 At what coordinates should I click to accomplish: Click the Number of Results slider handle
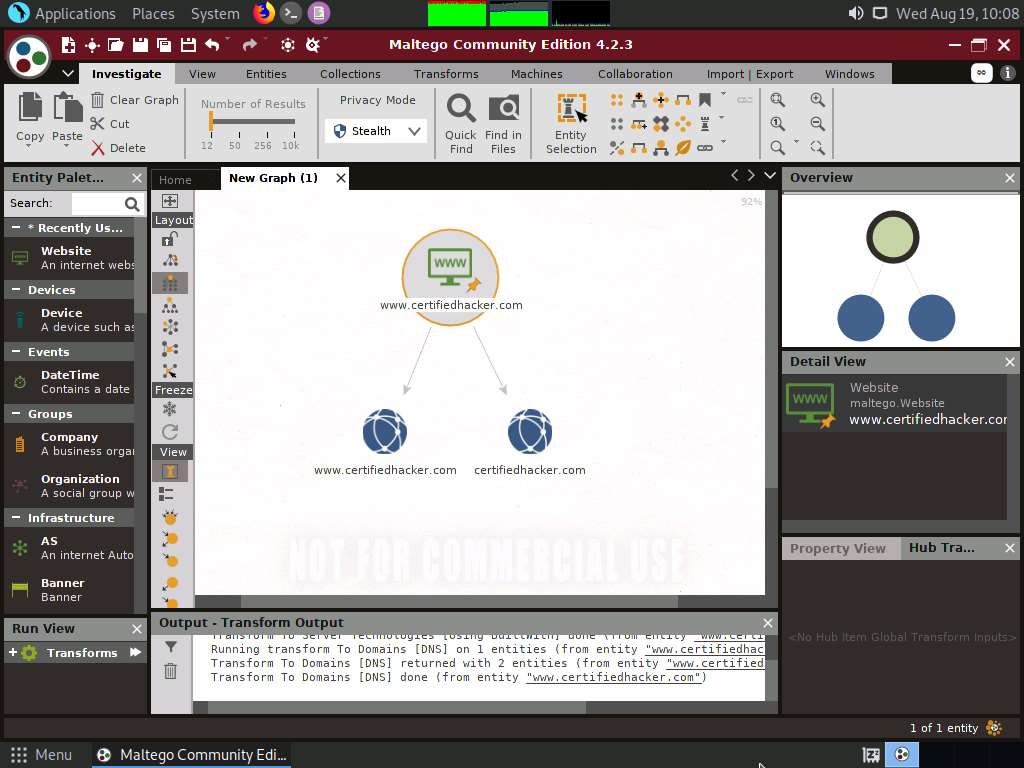(x=211, y=121)
